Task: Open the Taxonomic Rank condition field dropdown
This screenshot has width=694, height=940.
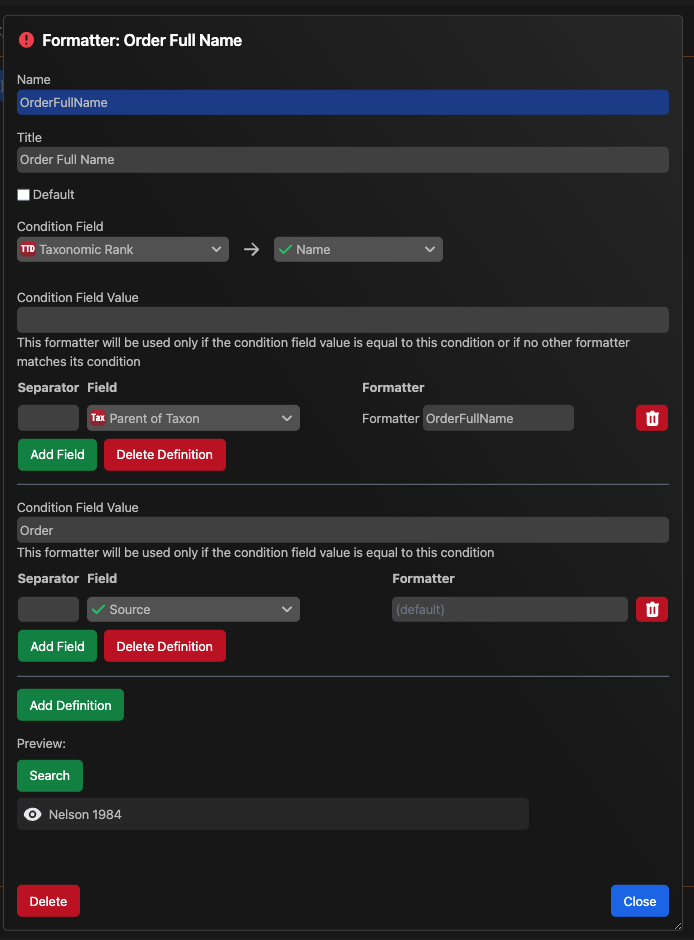Action: point(123,249)
